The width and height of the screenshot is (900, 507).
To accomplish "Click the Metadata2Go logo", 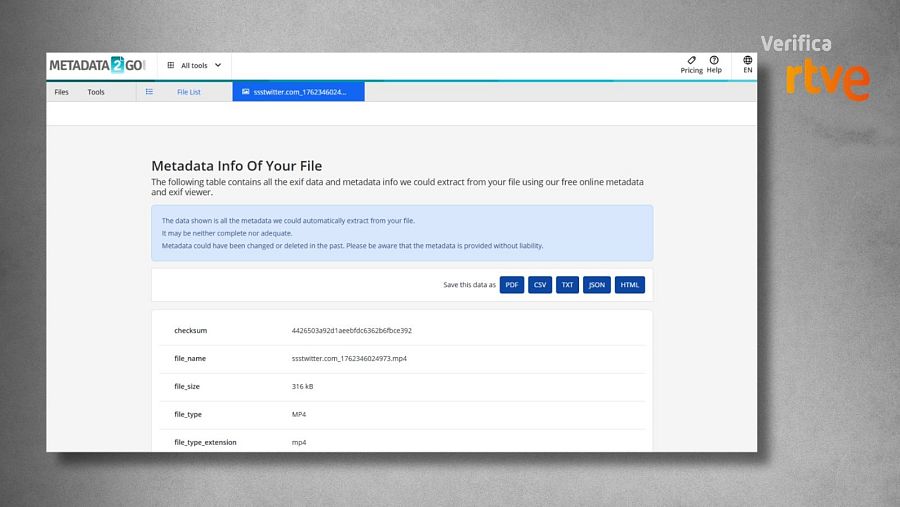I will click(97, 65).
